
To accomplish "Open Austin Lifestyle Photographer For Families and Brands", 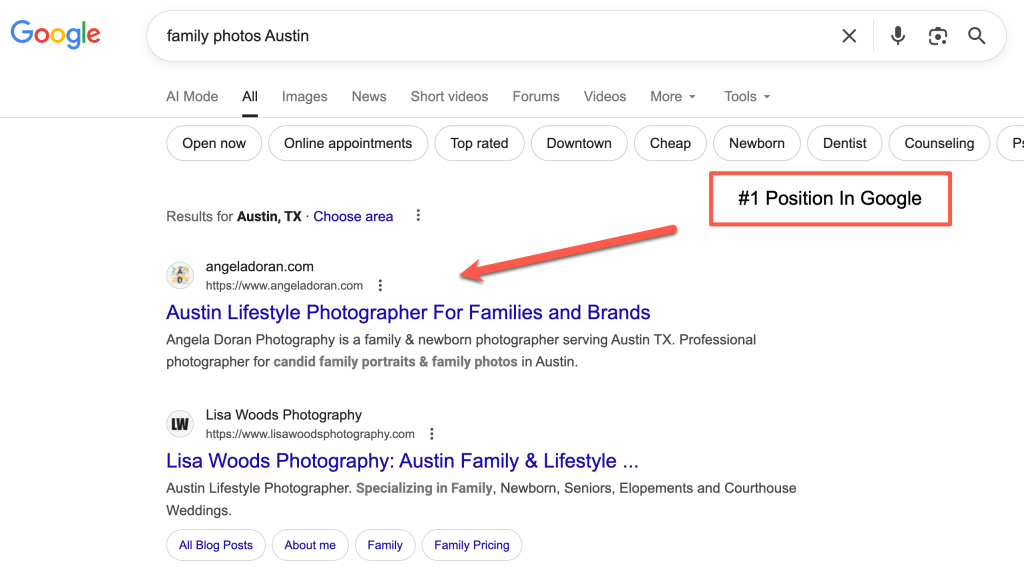I will (x=408, y=312).
